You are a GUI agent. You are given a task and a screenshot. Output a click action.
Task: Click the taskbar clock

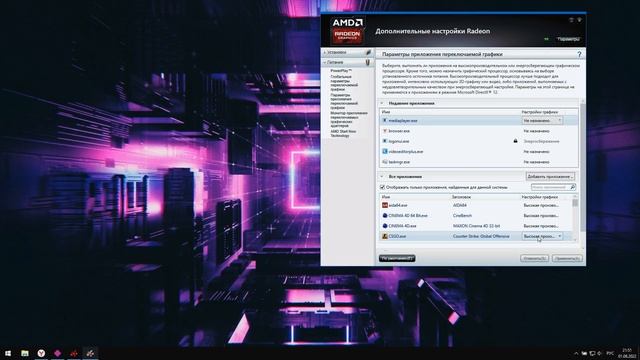627,353
